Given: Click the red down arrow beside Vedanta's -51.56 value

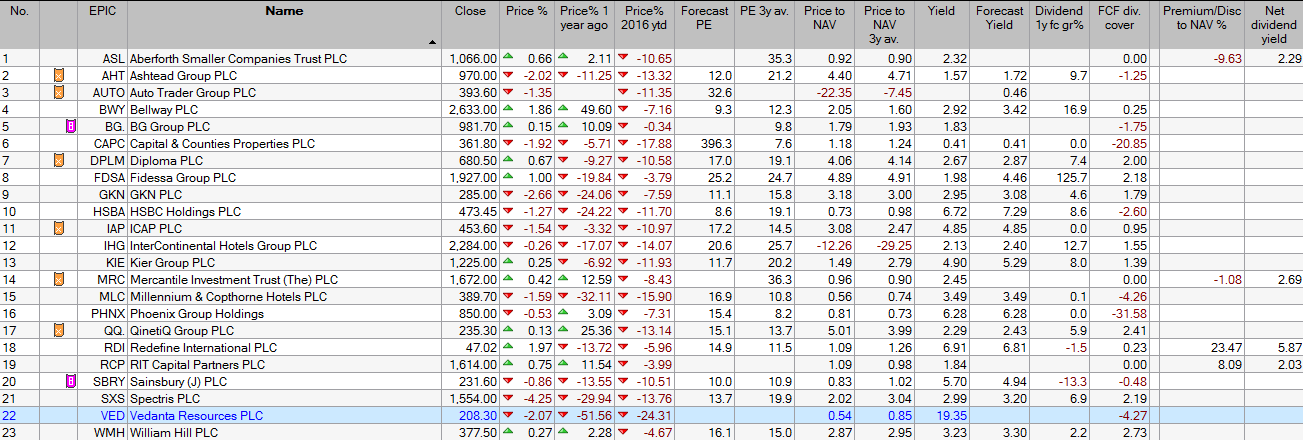Looking at the screenshot, I should [565, 415].
